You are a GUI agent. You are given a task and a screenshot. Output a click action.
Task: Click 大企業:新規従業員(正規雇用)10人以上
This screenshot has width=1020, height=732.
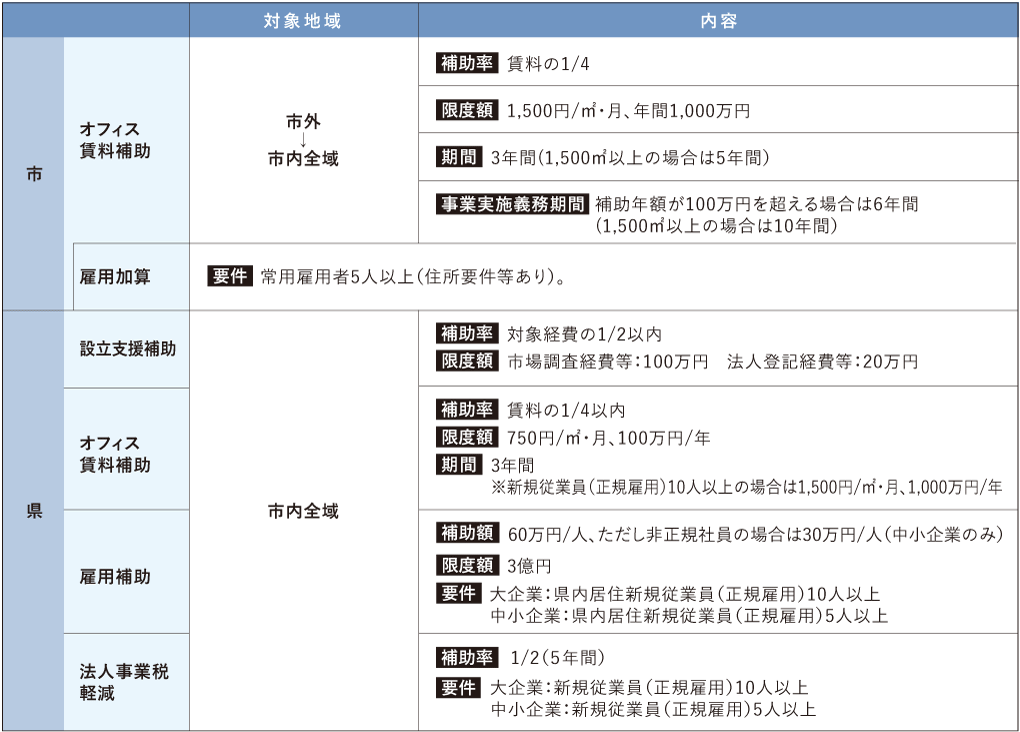pyautogui.click(x=649, y=688)
